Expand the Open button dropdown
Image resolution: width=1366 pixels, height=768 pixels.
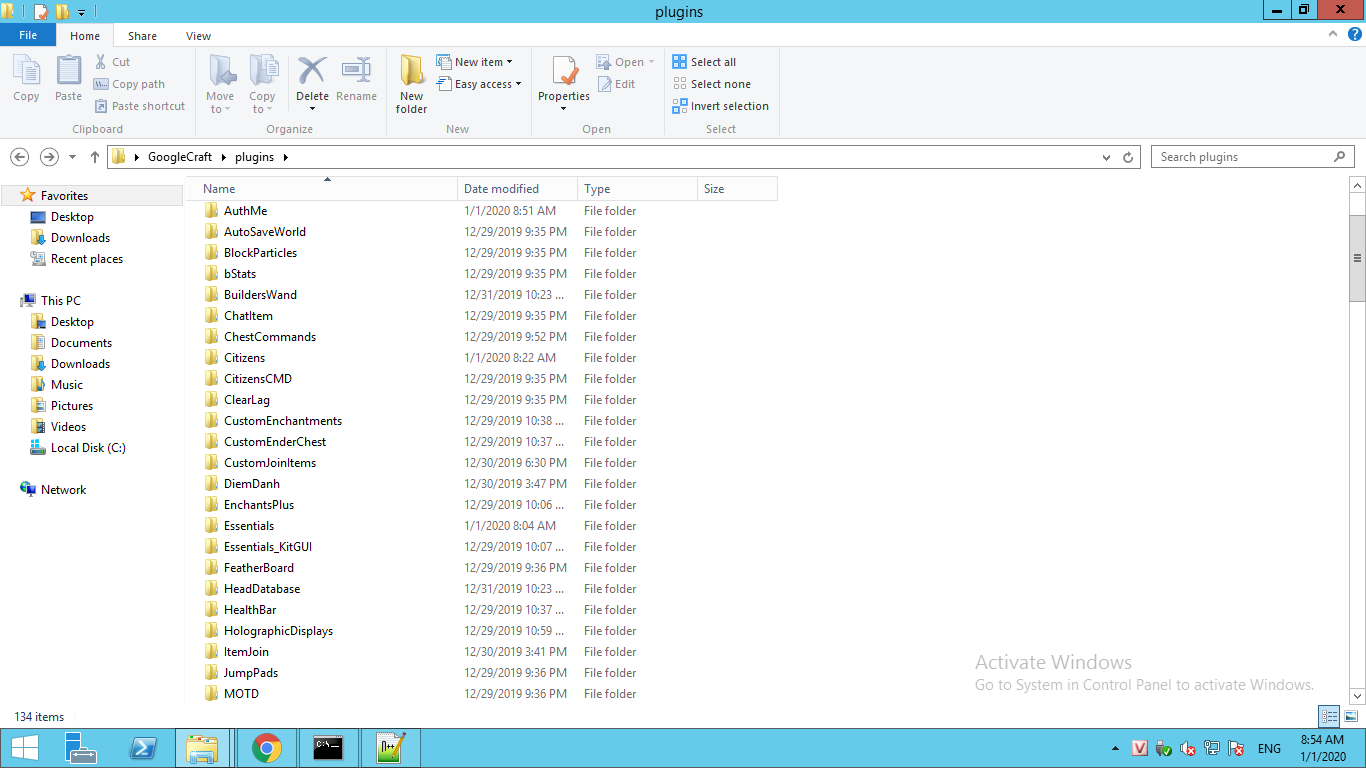pos(651,62)
